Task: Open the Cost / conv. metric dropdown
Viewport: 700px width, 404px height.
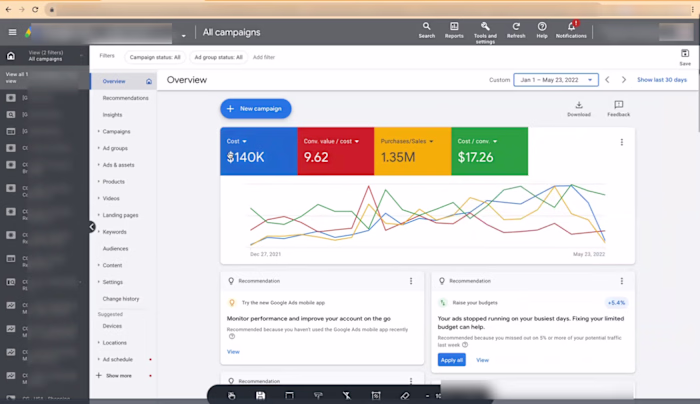Action: 477,141
